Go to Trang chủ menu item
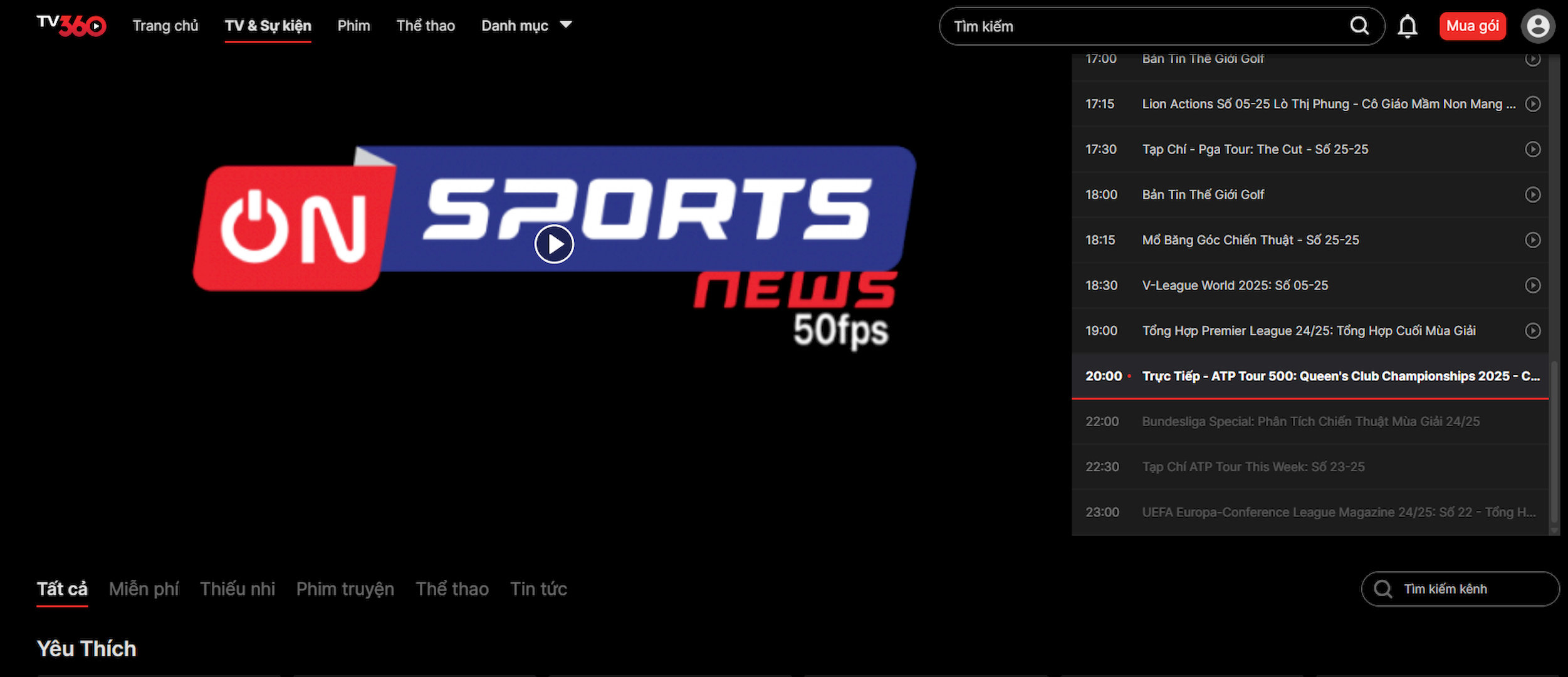The image size is (1568, 677). pyautogui.click(x=165, y=26)
